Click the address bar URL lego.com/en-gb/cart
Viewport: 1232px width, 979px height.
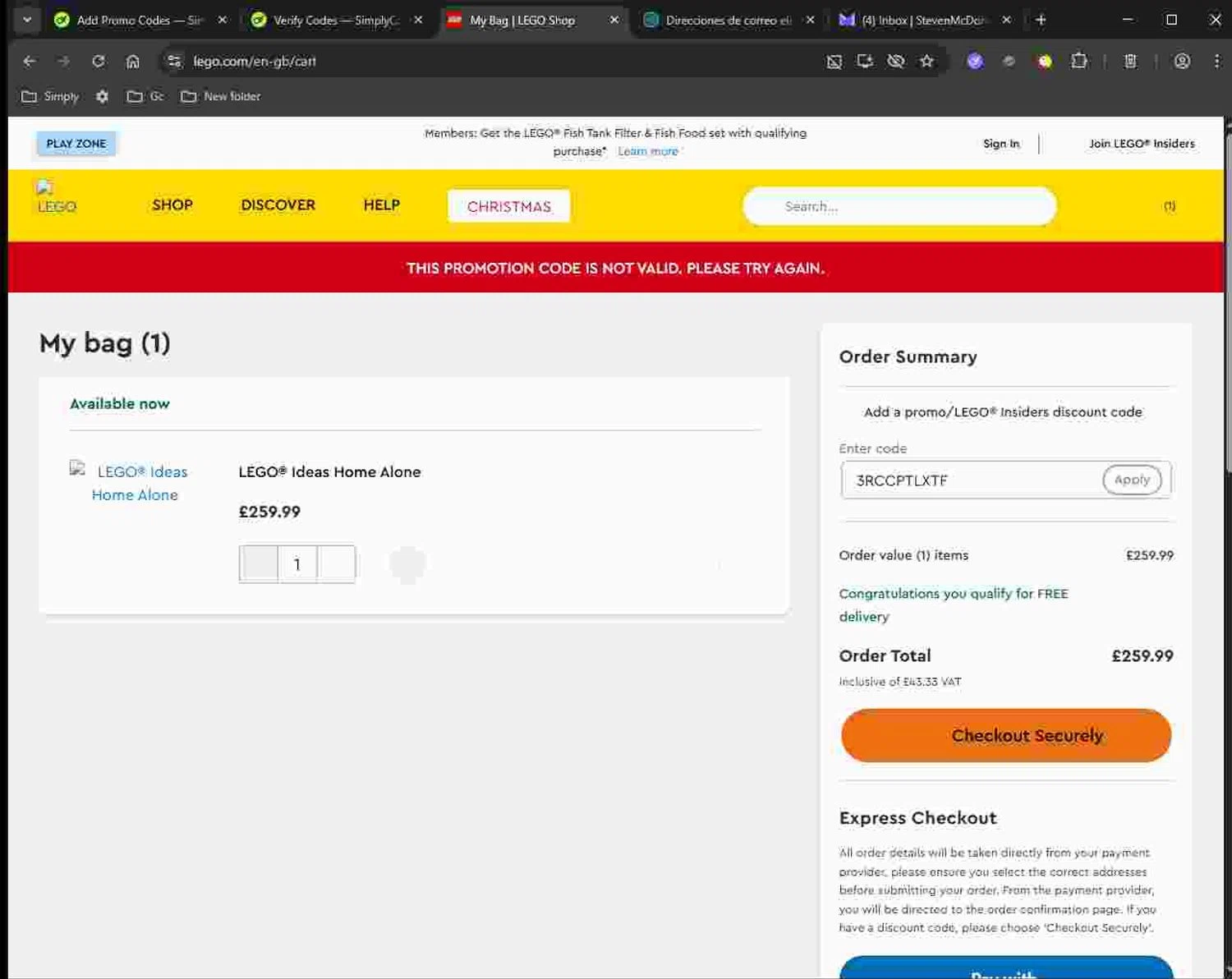(255, 61)
